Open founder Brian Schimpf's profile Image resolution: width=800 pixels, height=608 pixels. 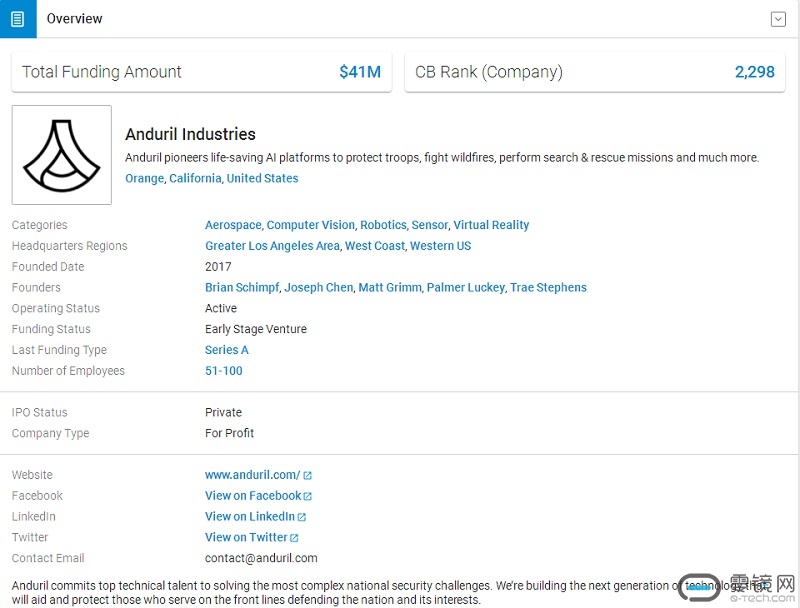241,288
